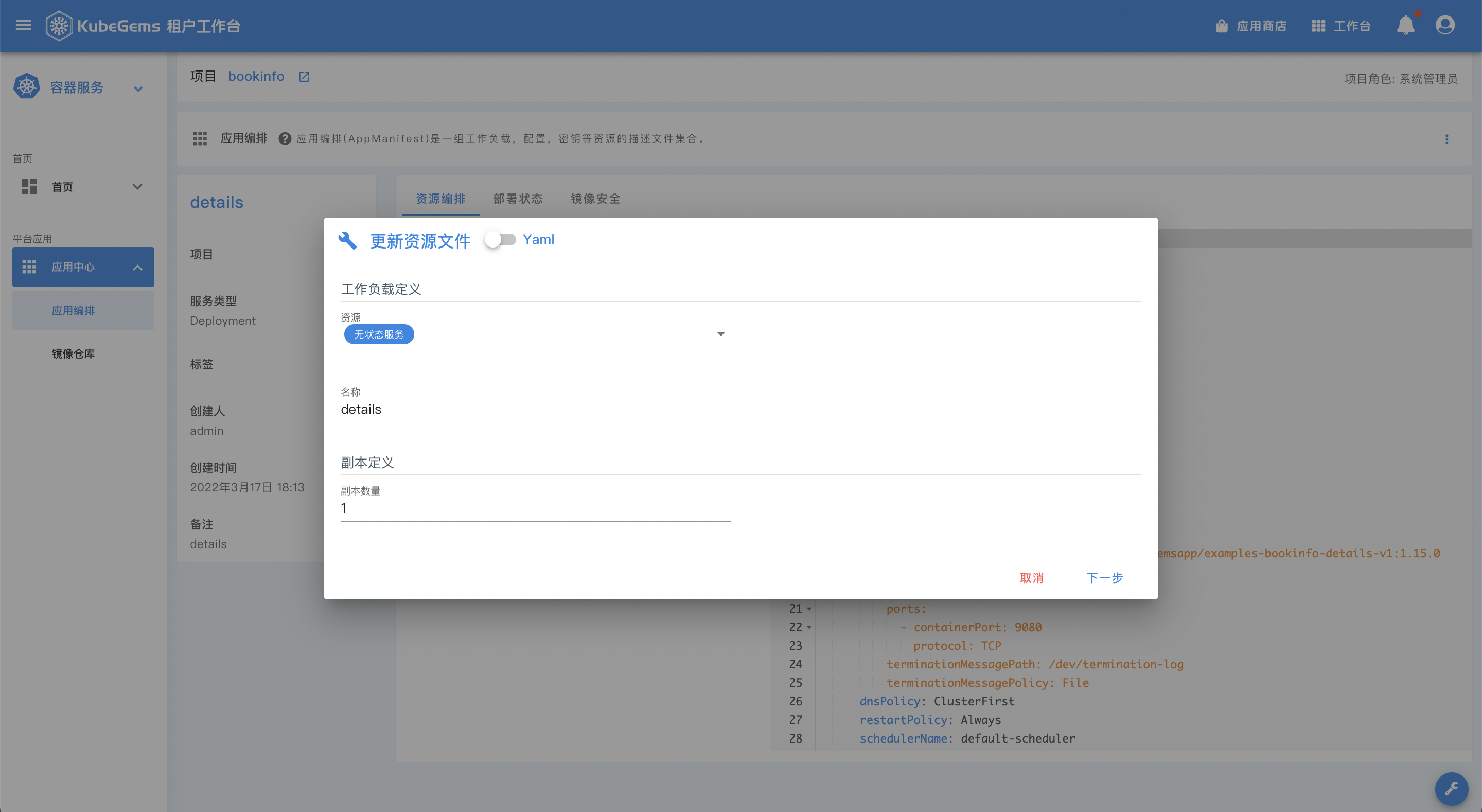Click the floating wrench tool button

click(x=1452, y=788)
